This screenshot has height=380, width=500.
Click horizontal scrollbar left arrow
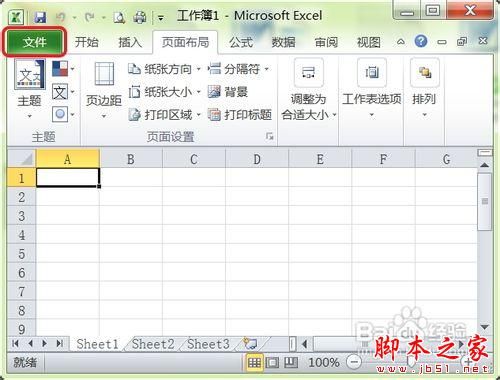[x=304, y=344]
